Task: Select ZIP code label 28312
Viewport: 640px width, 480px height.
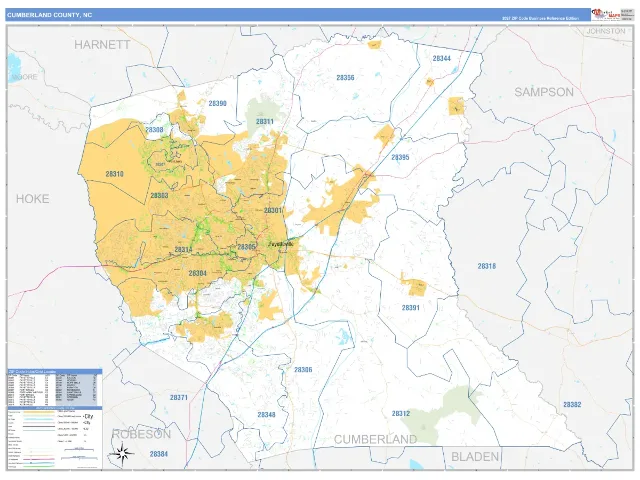Action: pos(401,413)
